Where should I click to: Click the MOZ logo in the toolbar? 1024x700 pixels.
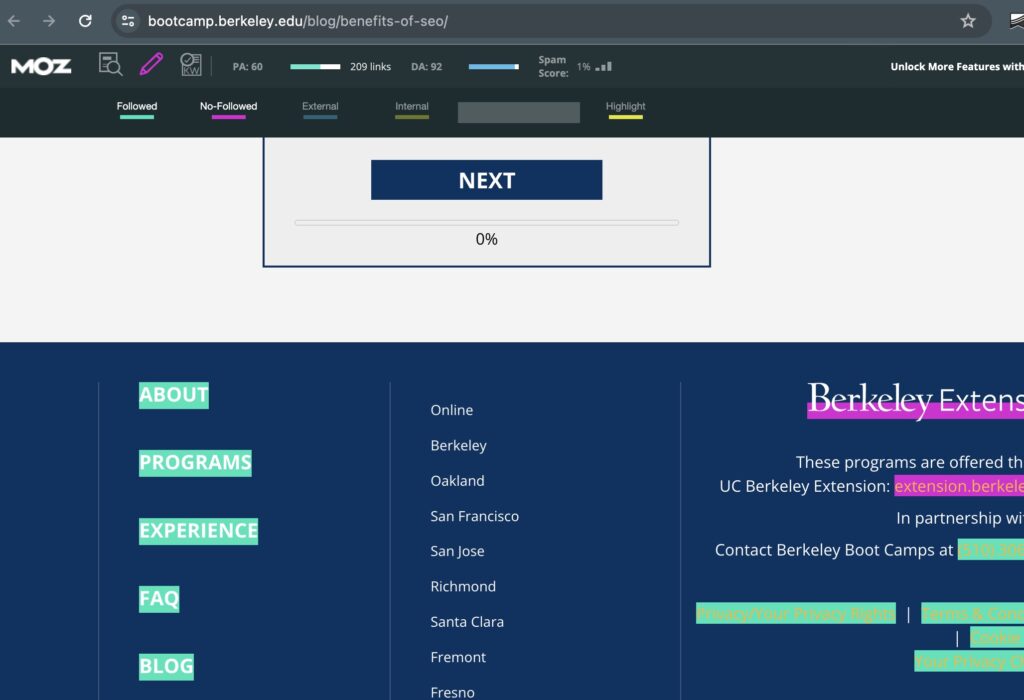click(40, 66)
